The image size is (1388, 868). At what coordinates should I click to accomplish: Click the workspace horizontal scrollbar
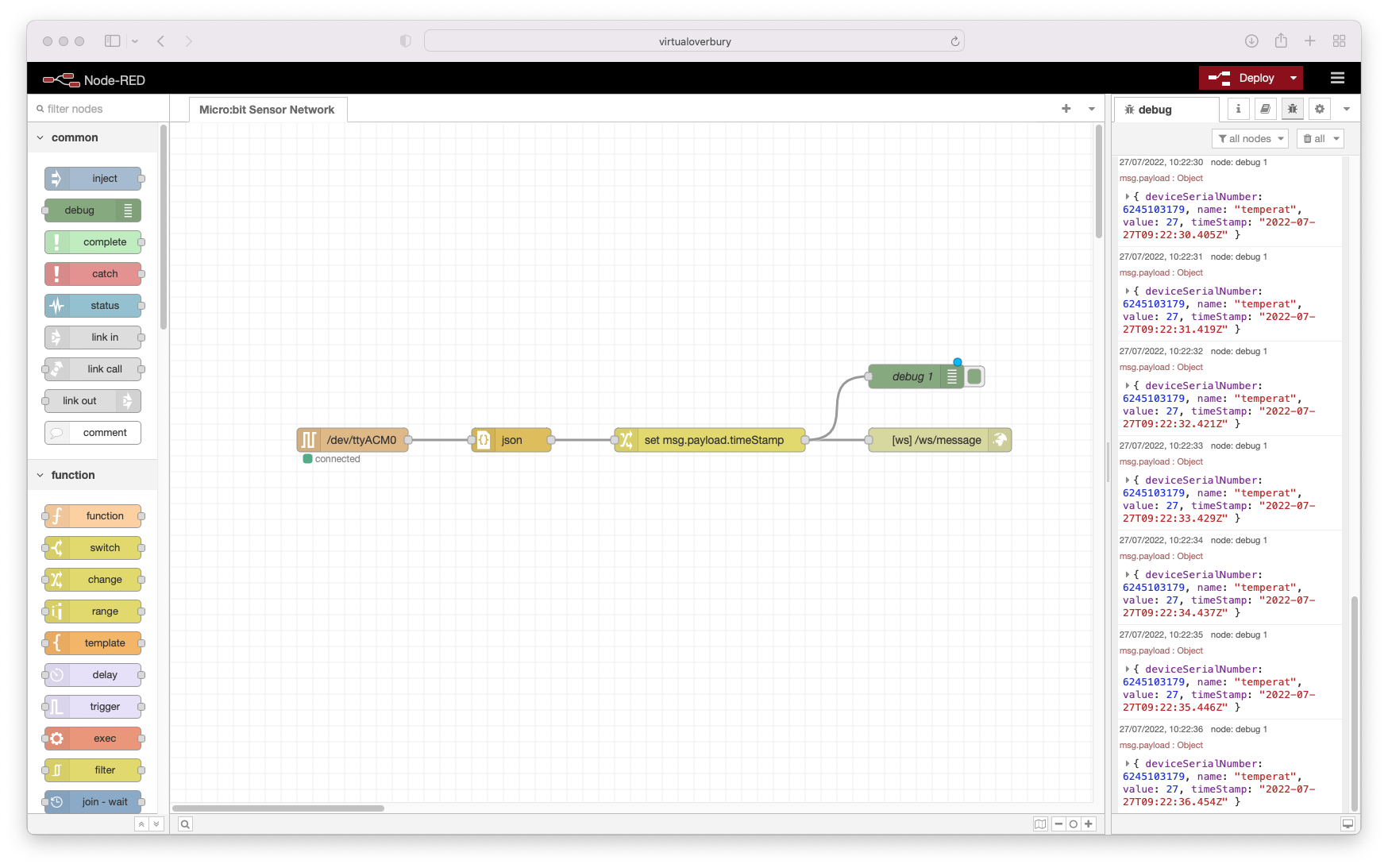click(278, 808)
